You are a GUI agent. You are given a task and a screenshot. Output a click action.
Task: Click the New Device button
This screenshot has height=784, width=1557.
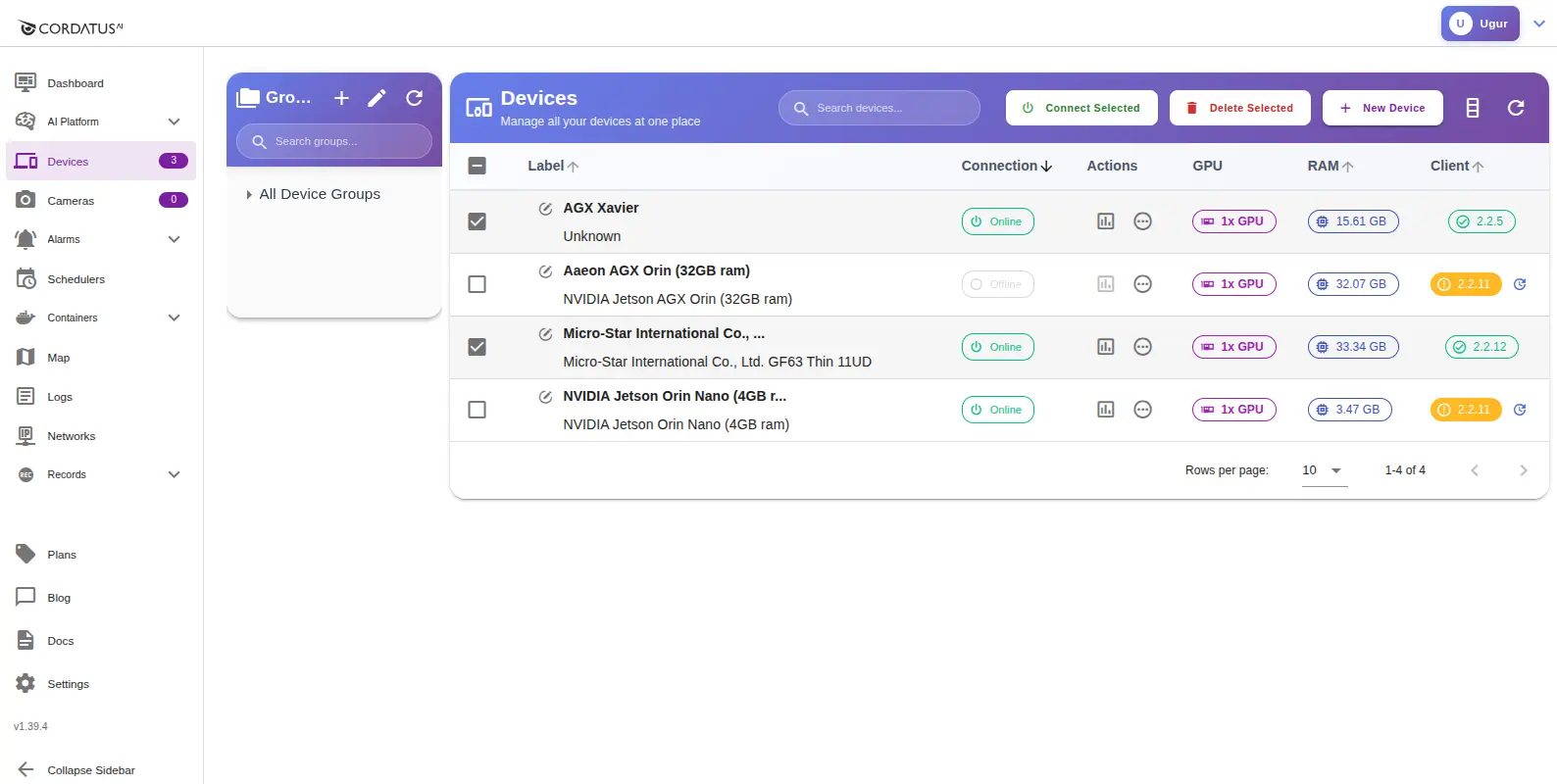pos(1382,108)
